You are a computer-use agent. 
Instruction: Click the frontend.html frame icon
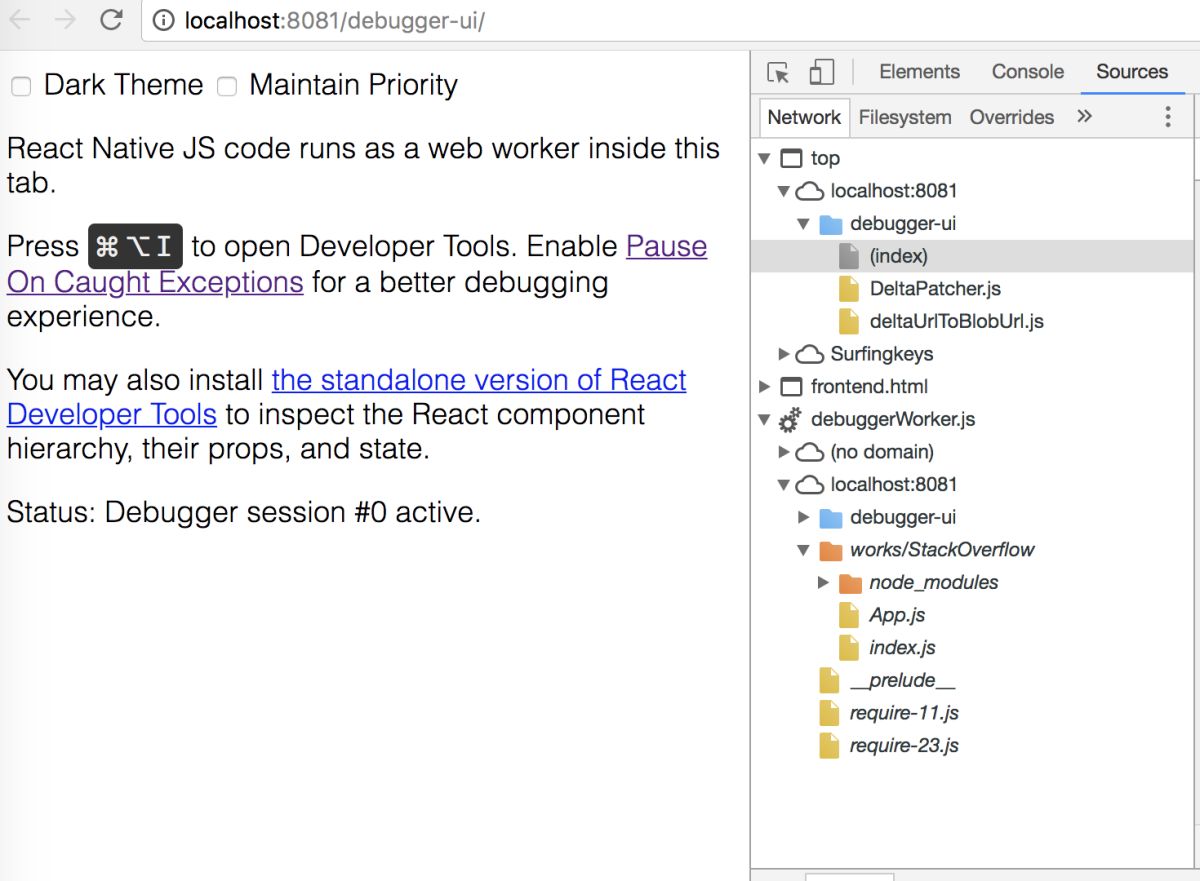coord(791,387)
